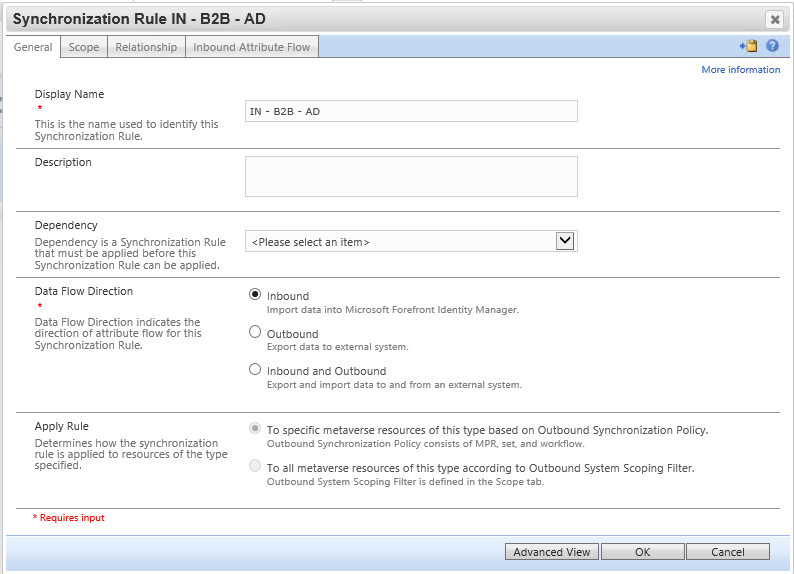This screenshot has width=794, height=574.
Task: Click the dialog title Synchronization Rule IN - B2B - AD
Action: (139, 19)
